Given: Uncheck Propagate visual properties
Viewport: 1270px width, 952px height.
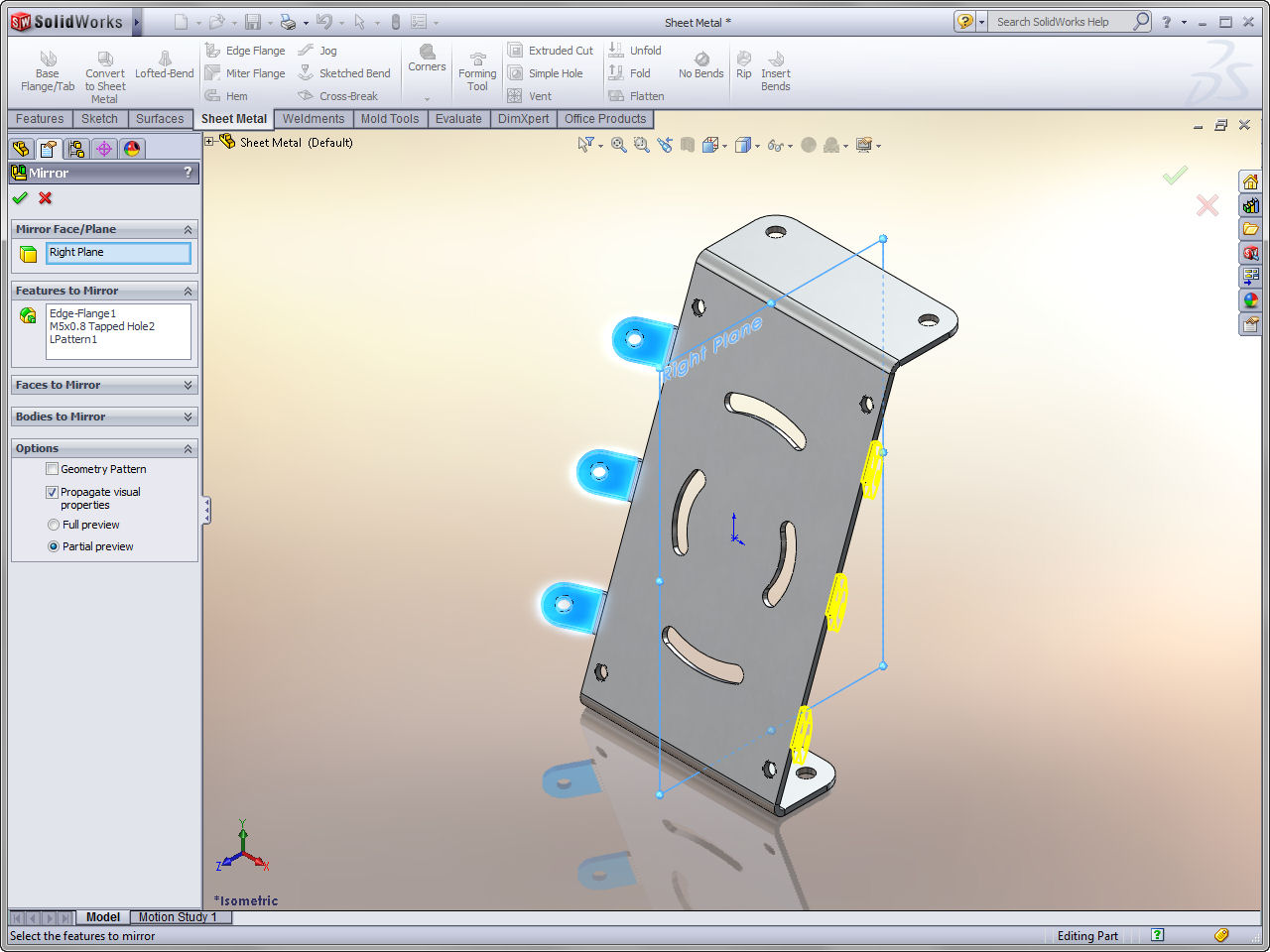Looking at the screenshot, I should click(53, 492).
